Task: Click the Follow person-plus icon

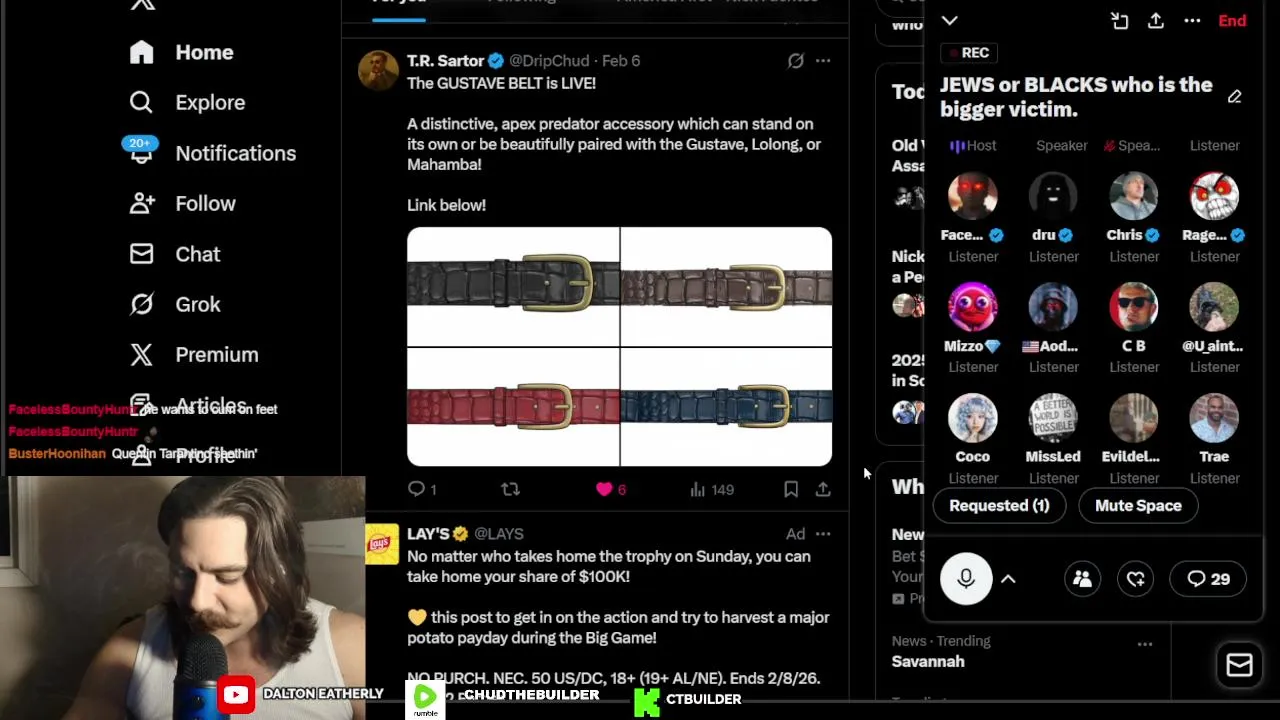Action: 141,203
